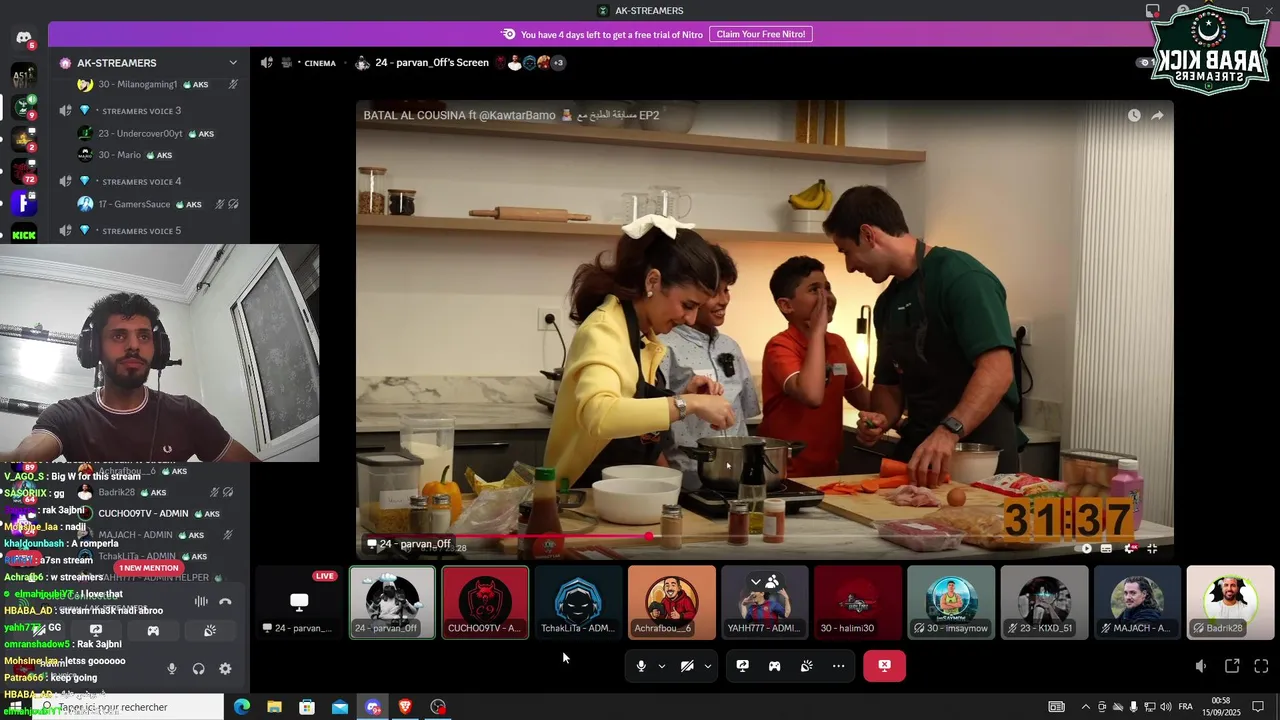The height and width of the screenshot is (720, 1280).
Task: Start an activity from call bar
Action: [774, 666]
